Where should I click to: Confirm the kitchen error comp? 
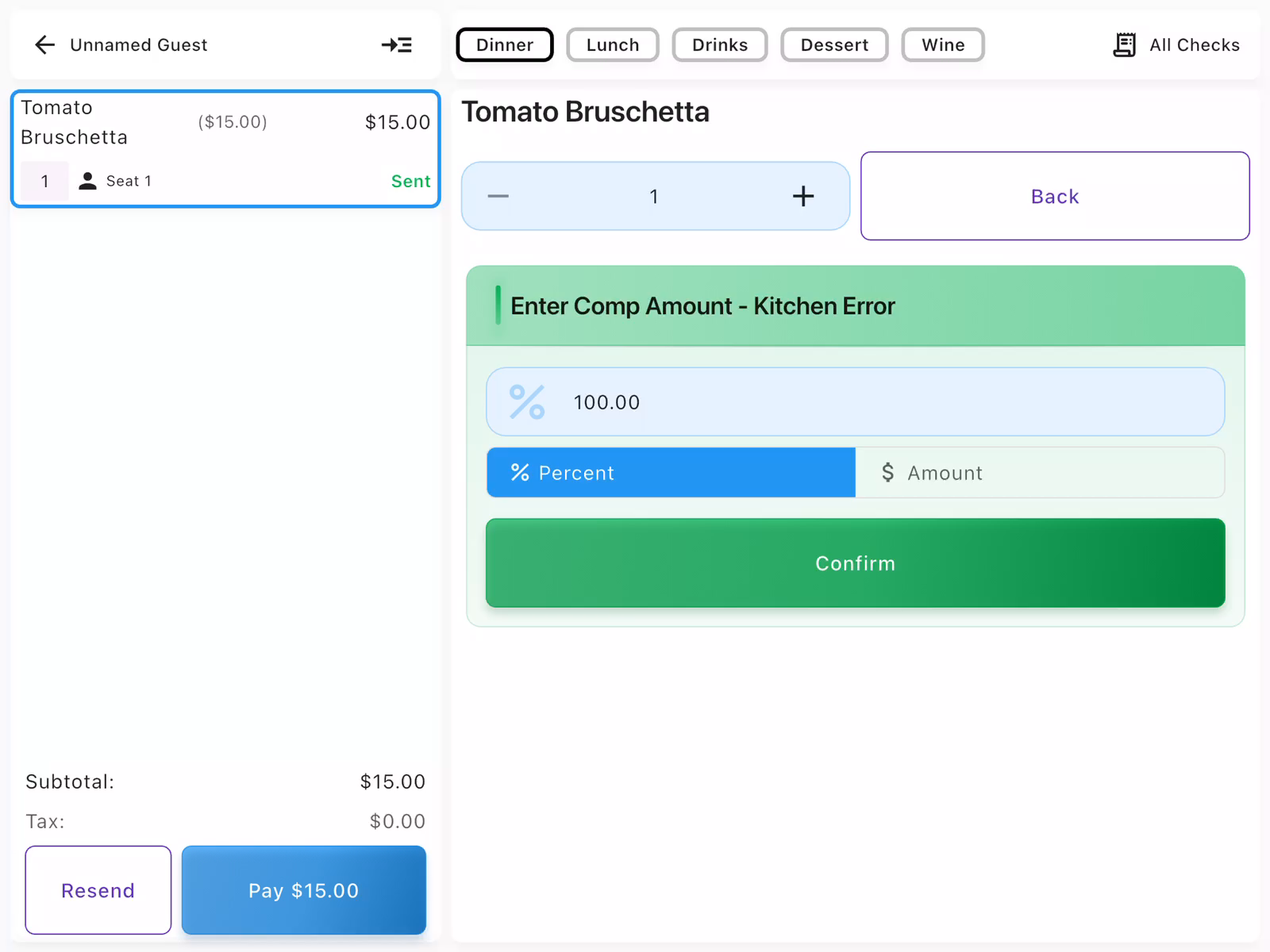point(855,563)
